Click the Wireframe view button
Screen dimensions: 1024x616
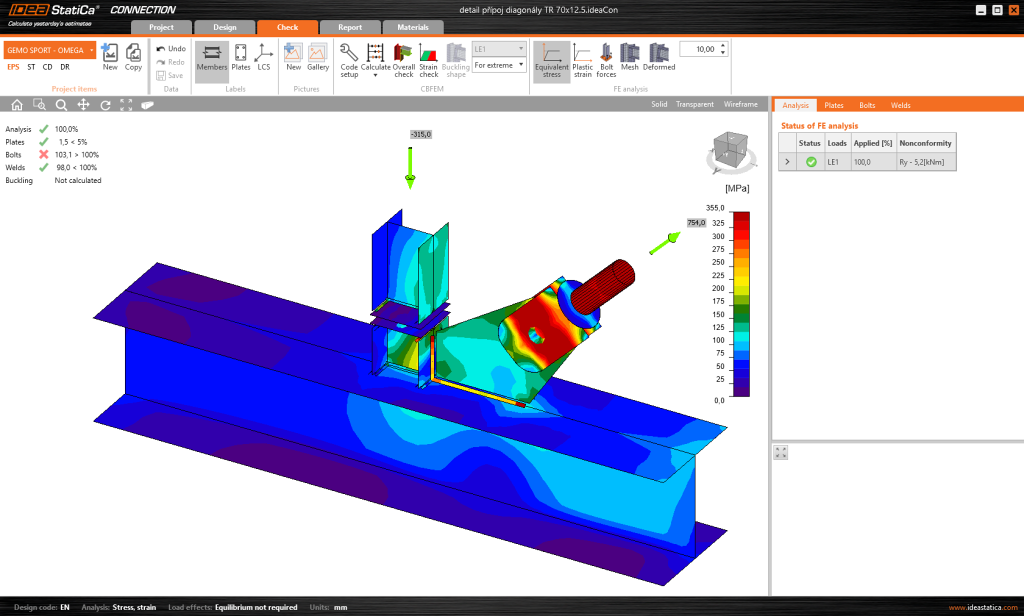741,104
